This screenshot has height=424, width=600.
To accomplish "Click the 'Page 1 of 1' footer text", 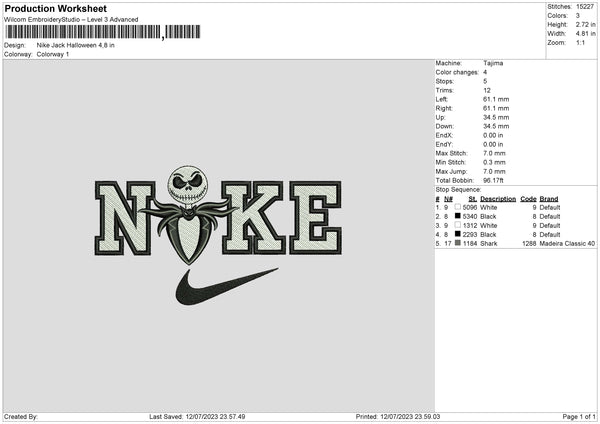I will coord(579,416).
